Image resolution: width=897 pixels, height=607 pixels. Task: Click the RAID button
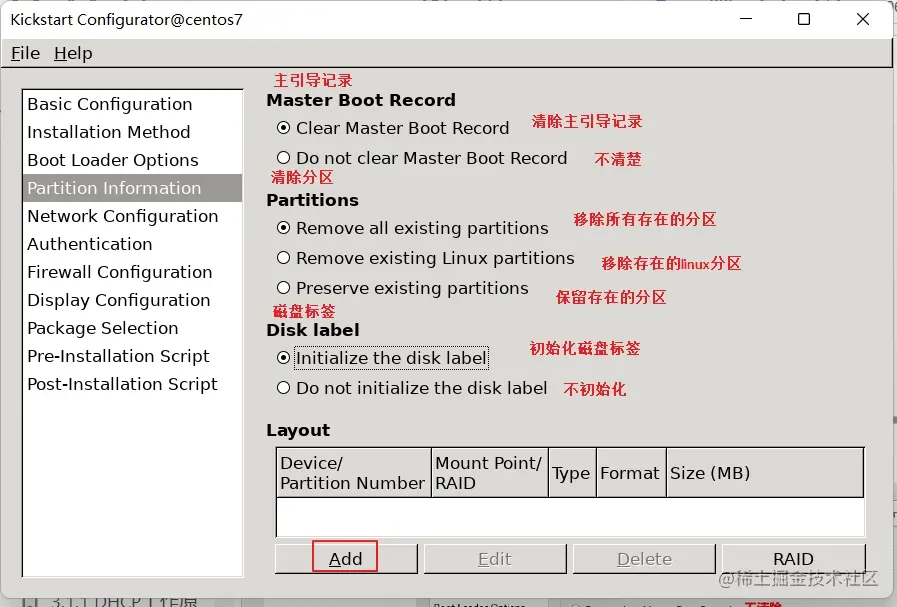793,558
